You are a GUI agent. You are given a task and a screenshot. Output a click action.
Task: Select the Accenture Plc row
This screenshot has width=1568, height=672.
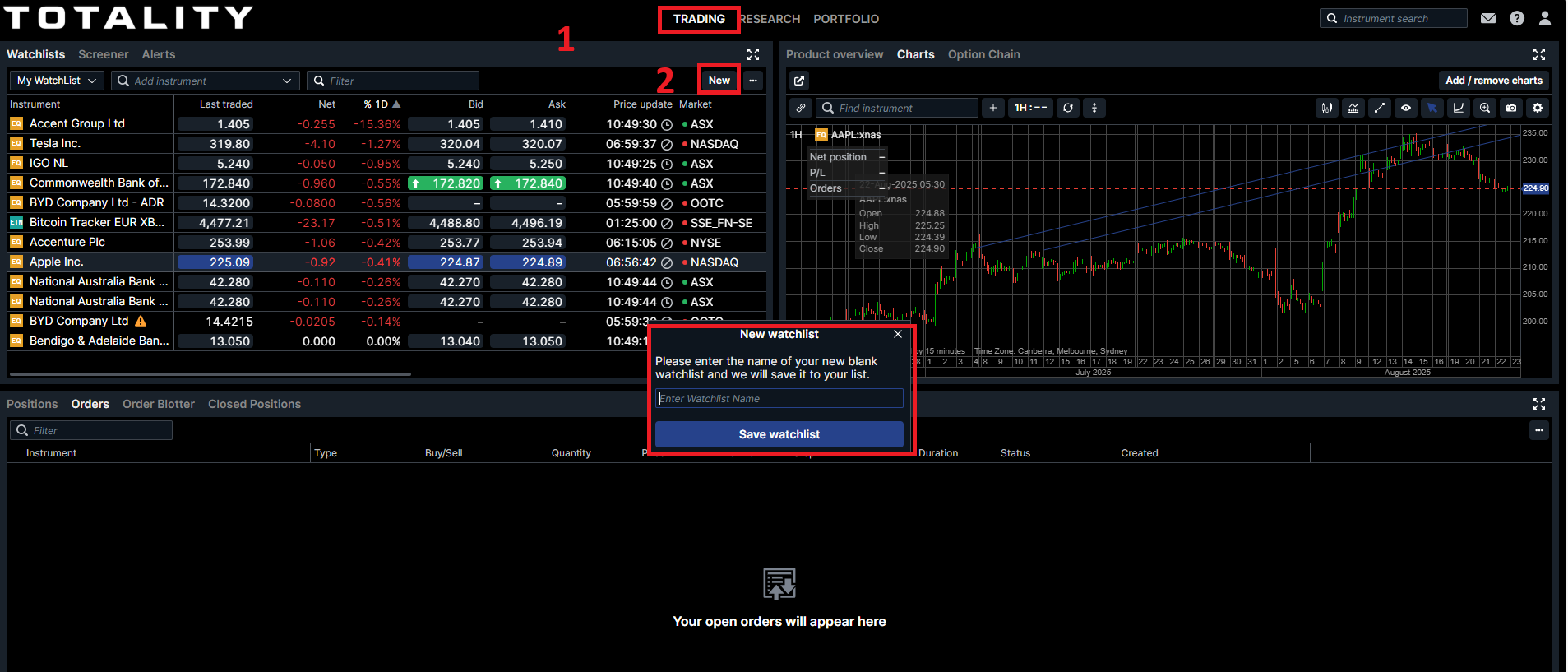tap(386, 242)
